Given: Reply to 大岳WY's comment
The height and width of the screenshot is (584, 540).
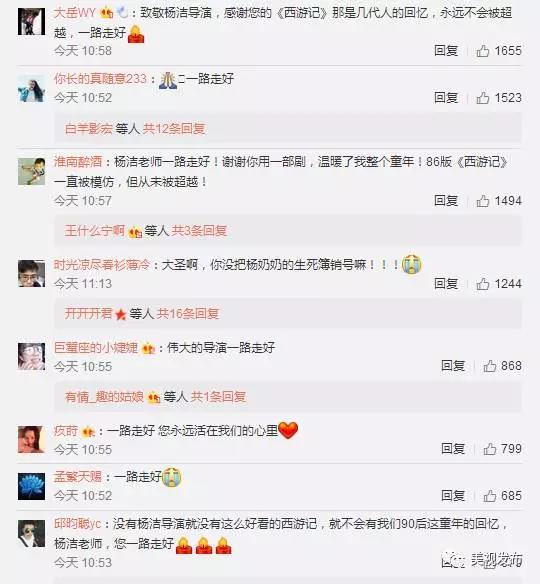Looking at the screenshot, I should [x=446, y=51].
